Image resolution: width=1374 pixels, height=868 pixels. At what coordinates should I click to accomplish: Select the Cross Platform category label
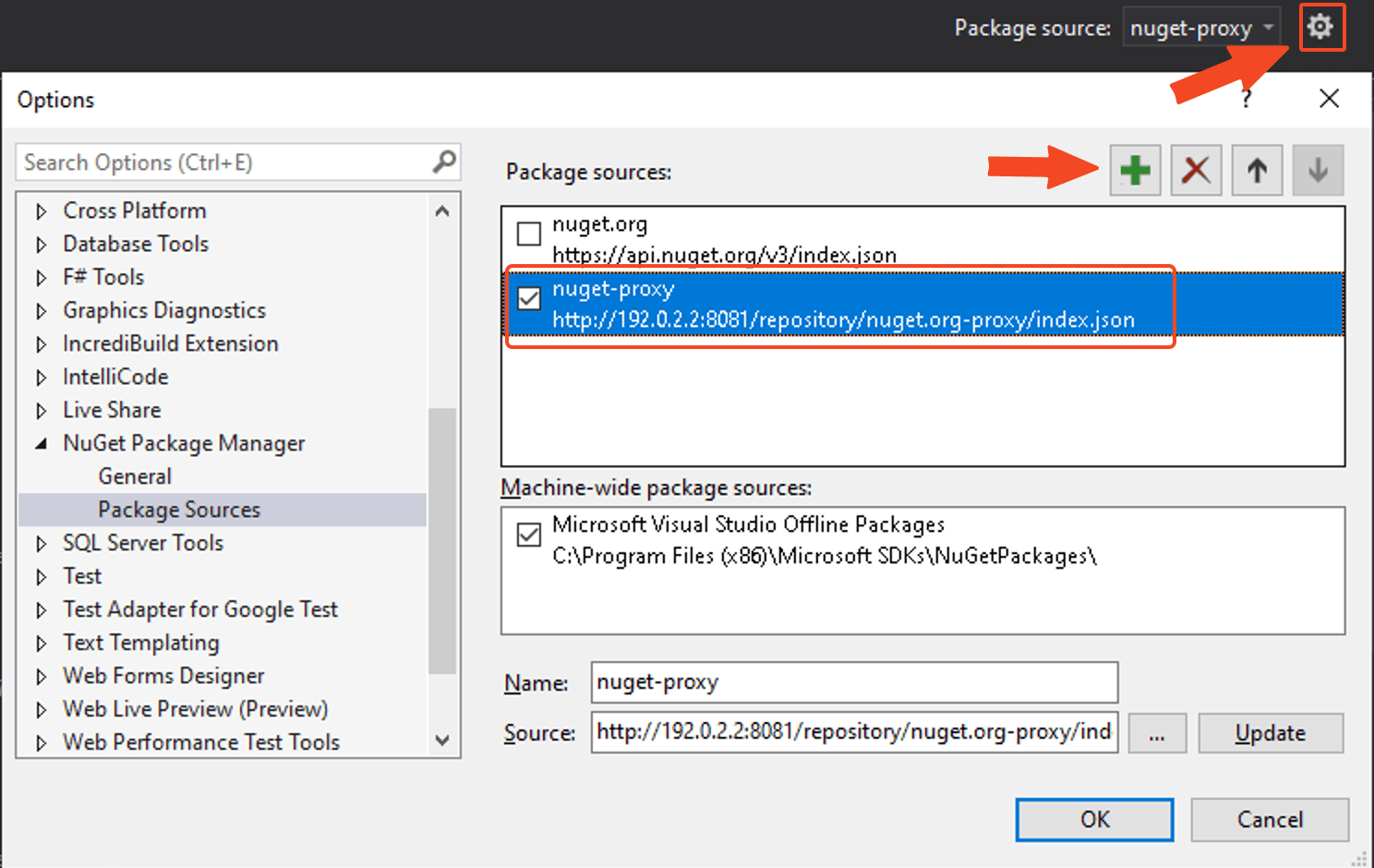tap(135, 211)
